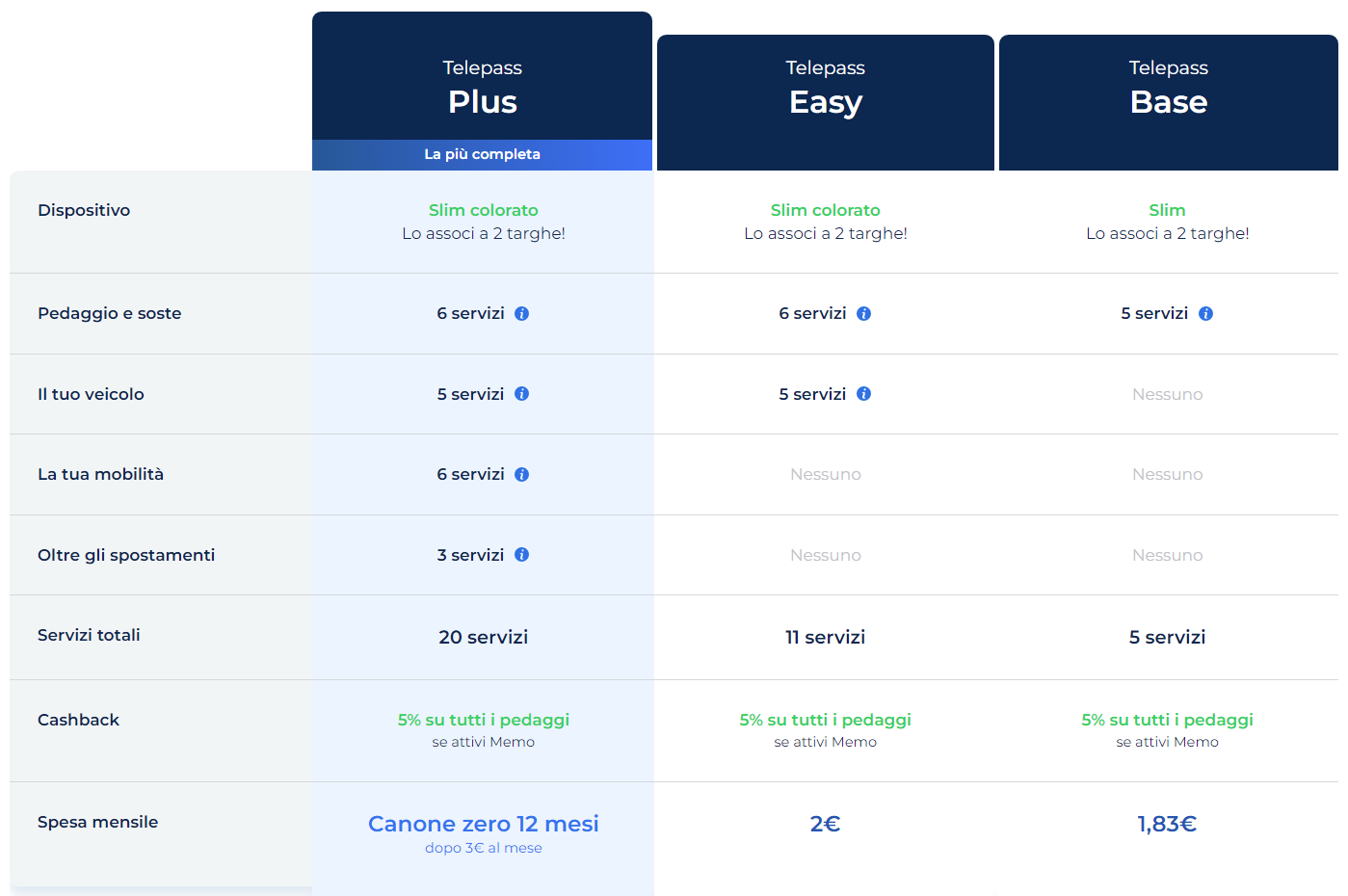Click "Nessuno" for Easy La tua mobilità
The width and height of the screenshot is (1348, 896).
click(826, 474)
